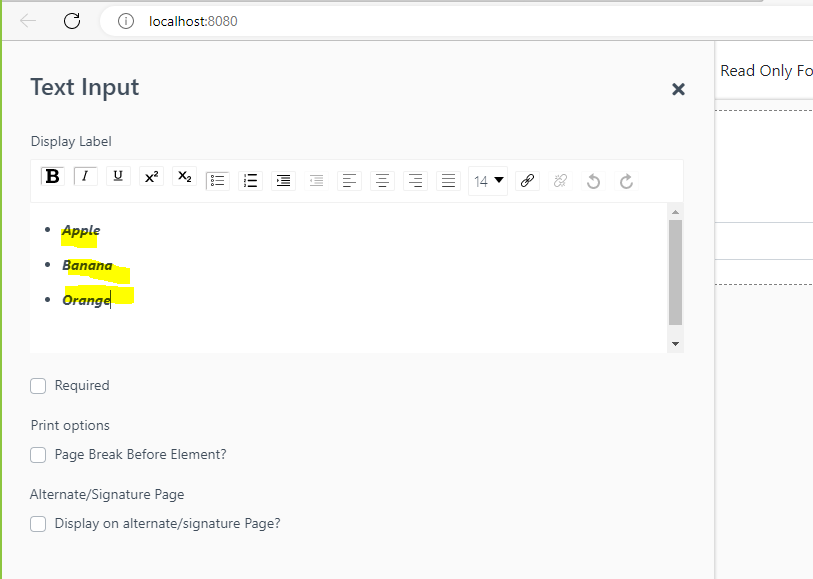Redo the last edit
The height and width of the screenshot is (579, 813).
(626, 181)
